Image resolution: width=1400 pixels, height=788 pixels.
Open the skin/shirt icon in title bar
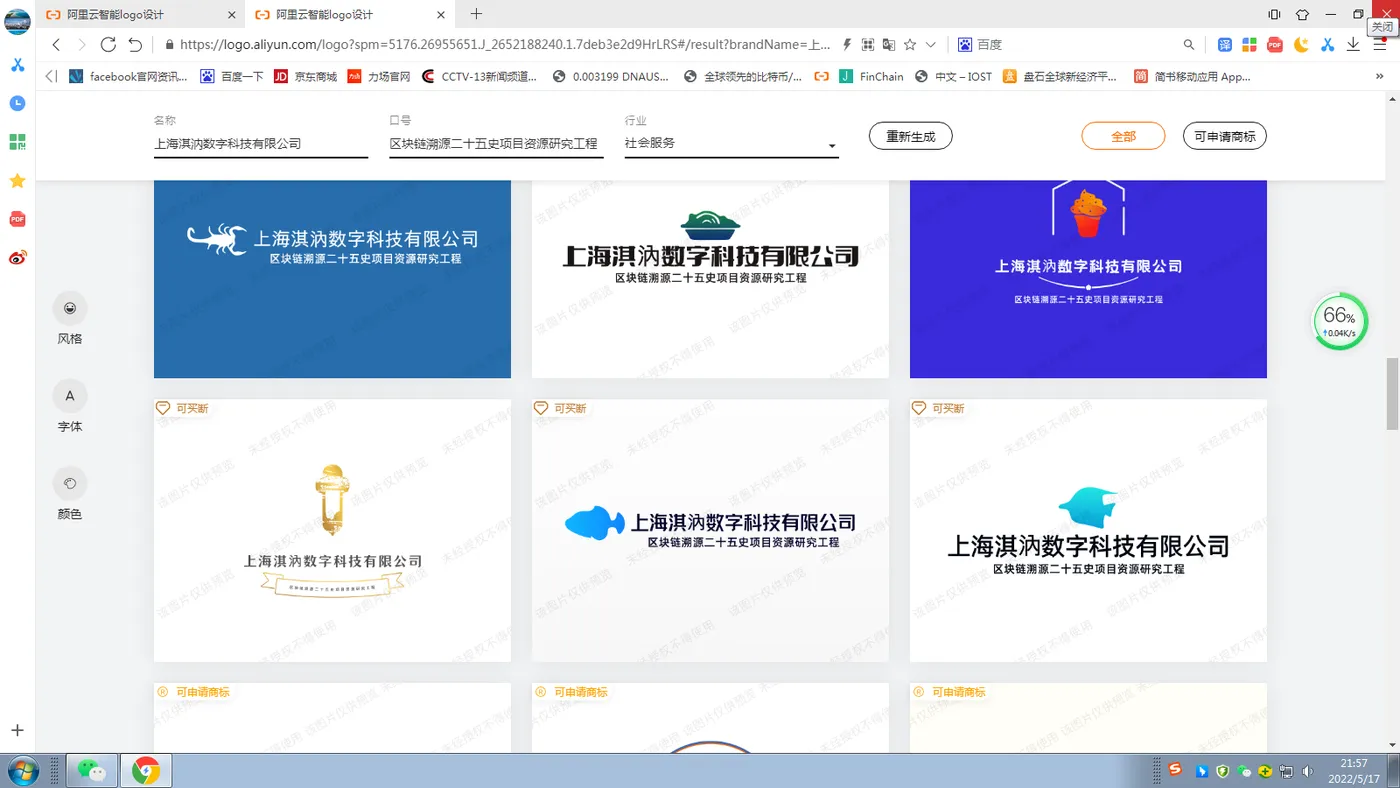tap(1302, 14)
